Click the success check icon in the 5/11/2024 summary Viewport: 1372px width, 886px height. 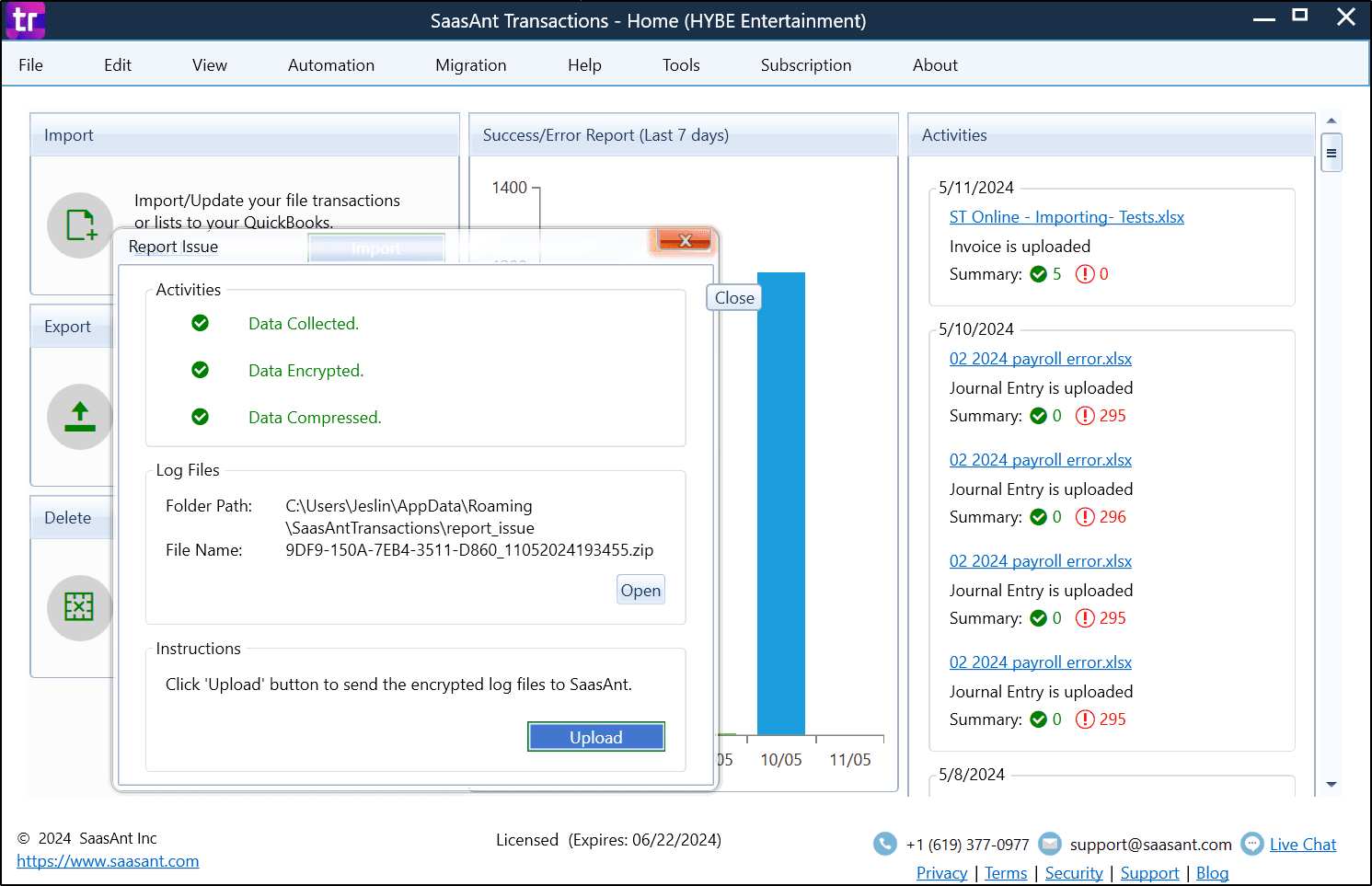coord(1039,274)
